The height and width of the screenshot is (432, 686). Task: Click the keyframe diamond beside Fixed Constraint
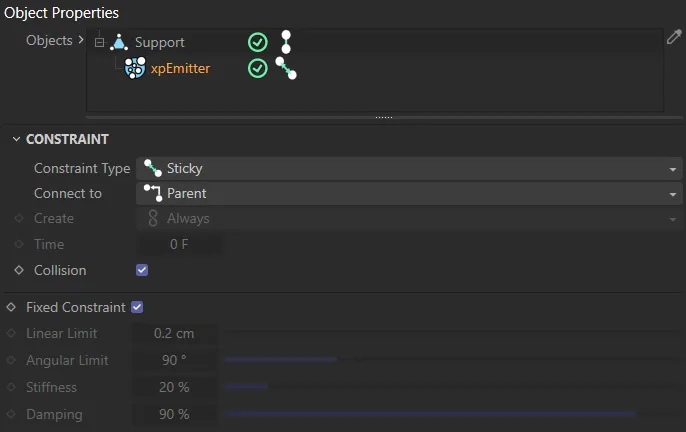coord(11,307)
